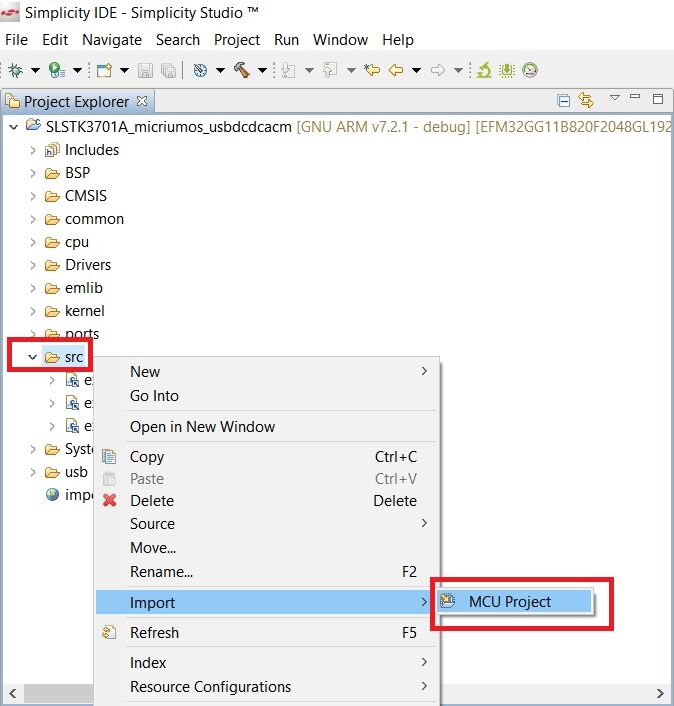Screen dimensions: 674x706
Task: Click the energy profiler gauge icon
Action: point(530,70)
